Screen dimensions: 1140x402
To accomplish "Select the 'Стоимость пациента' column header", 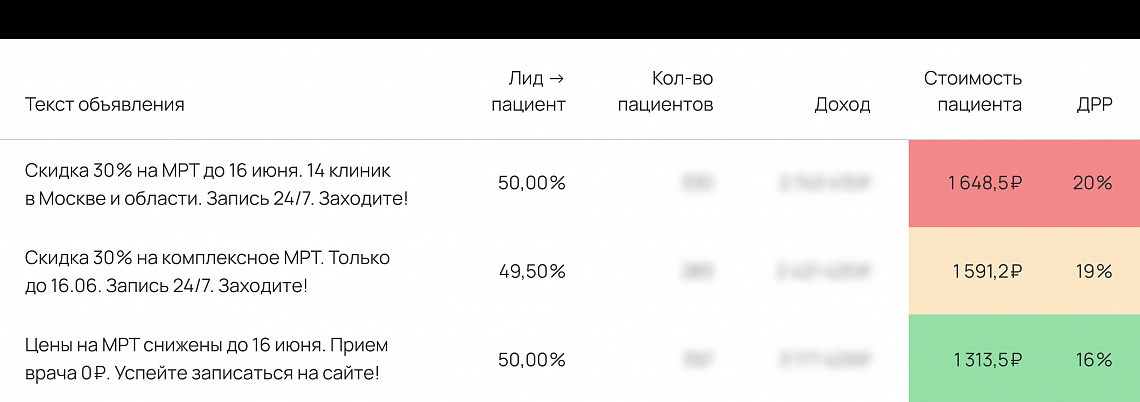I will pyautogui.click(x=973, y=92).
